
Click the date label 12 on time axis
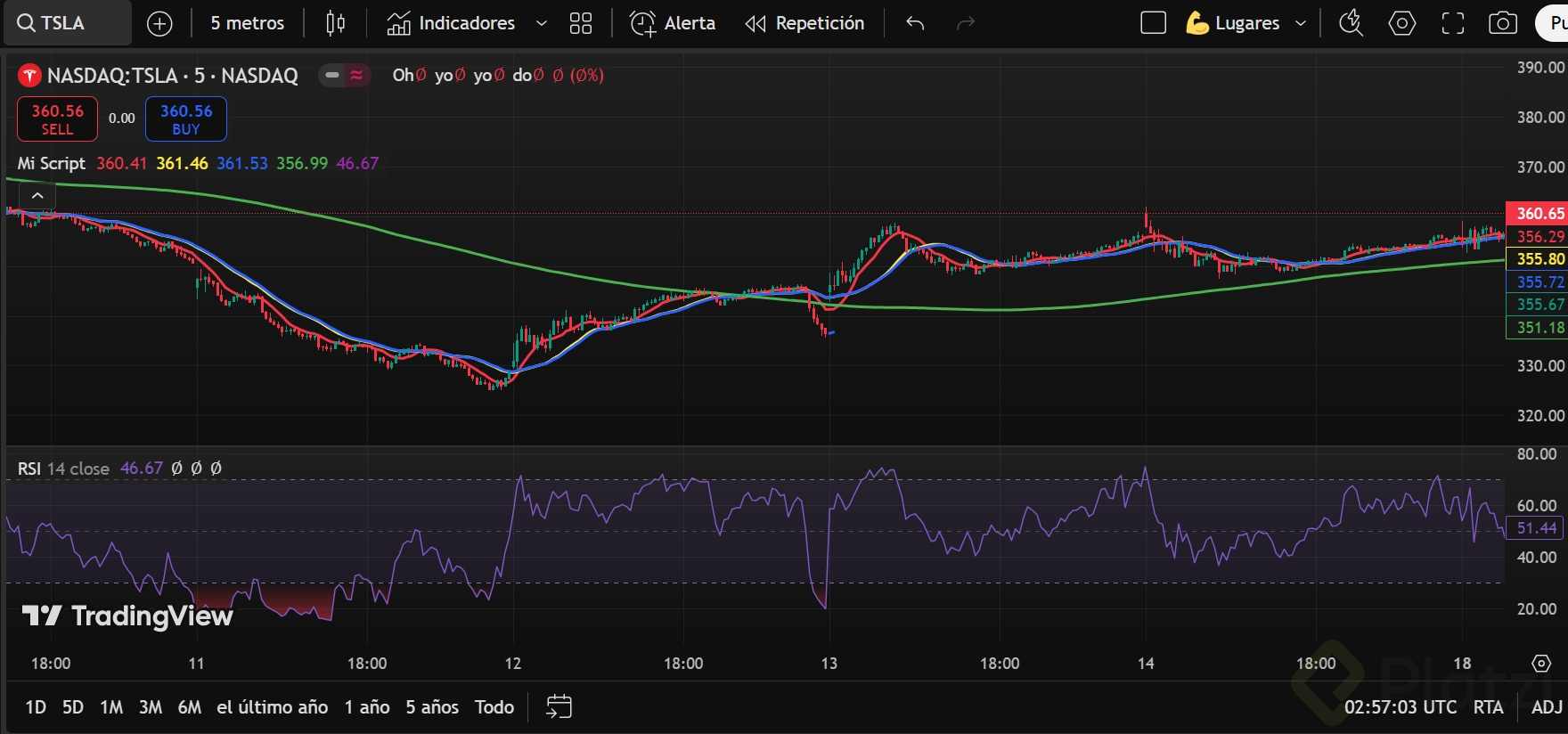coord(513,664)
